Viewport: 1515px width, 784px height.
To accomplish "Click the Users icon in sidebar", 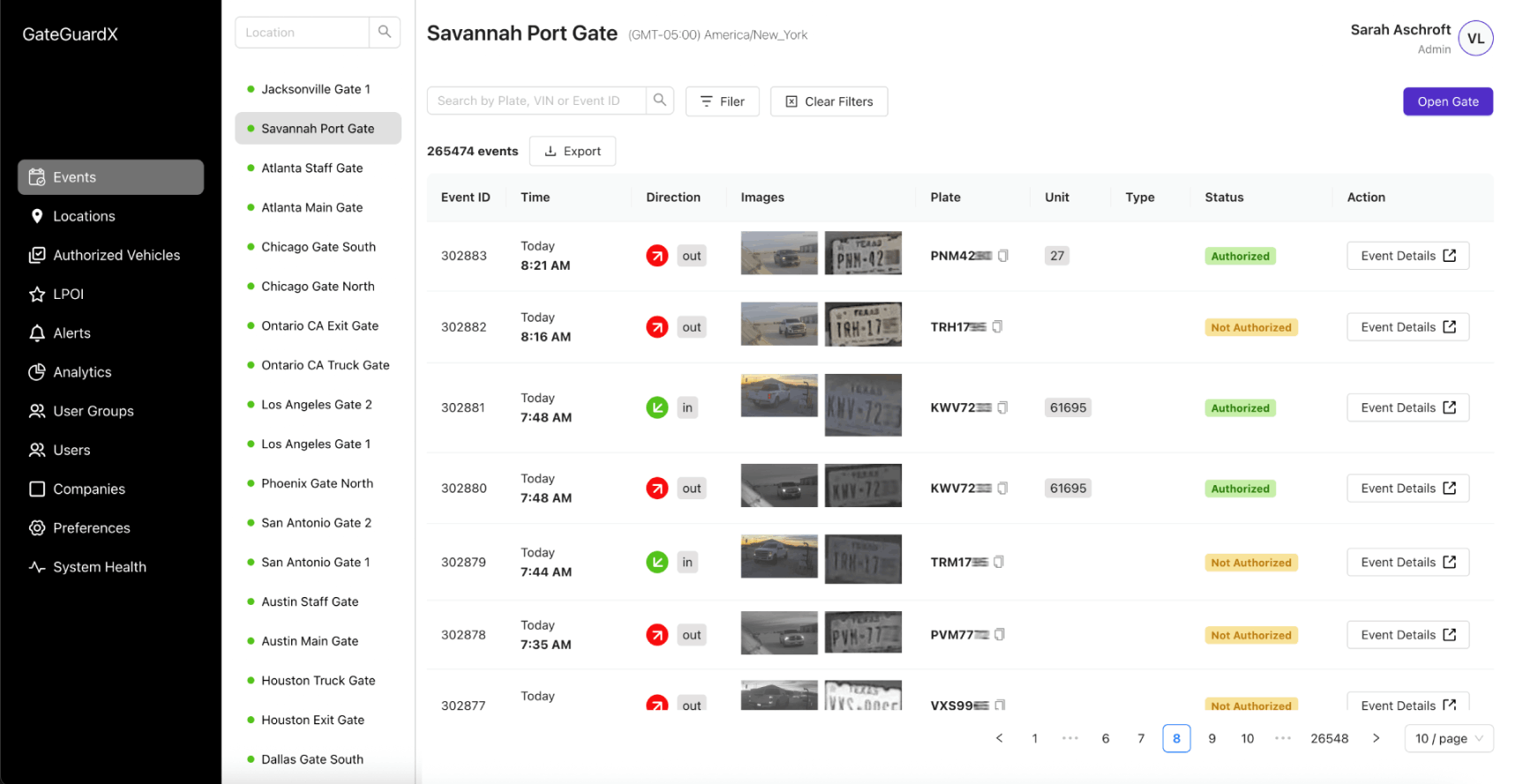I will click(37, 450).
